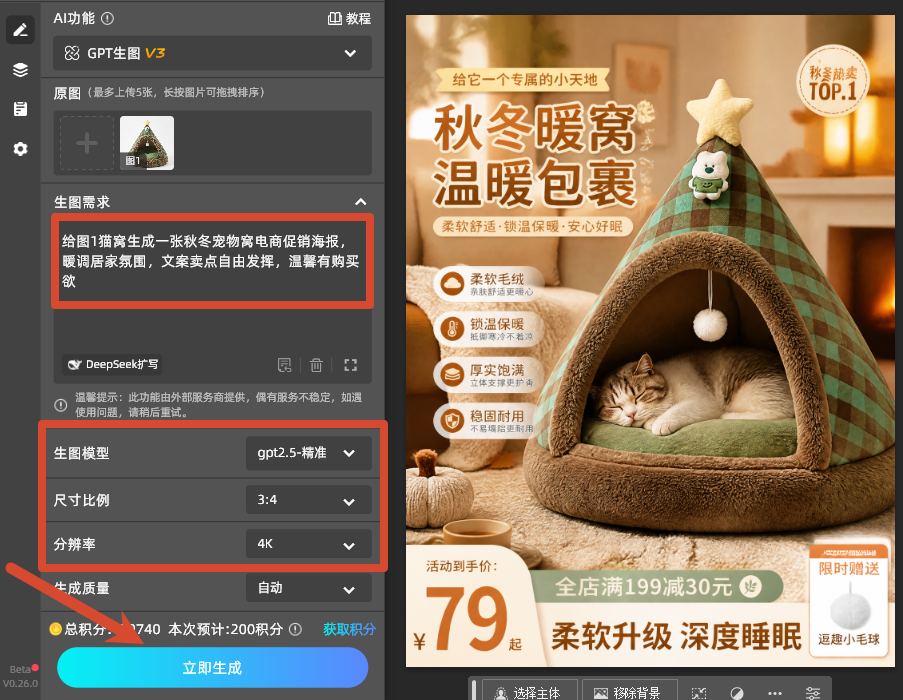This screenshot has height=700, width=903.
Task: Click the half-circle contrast icon in bottom toolbar
Action: pyautogui.click(x=737, y=693)
